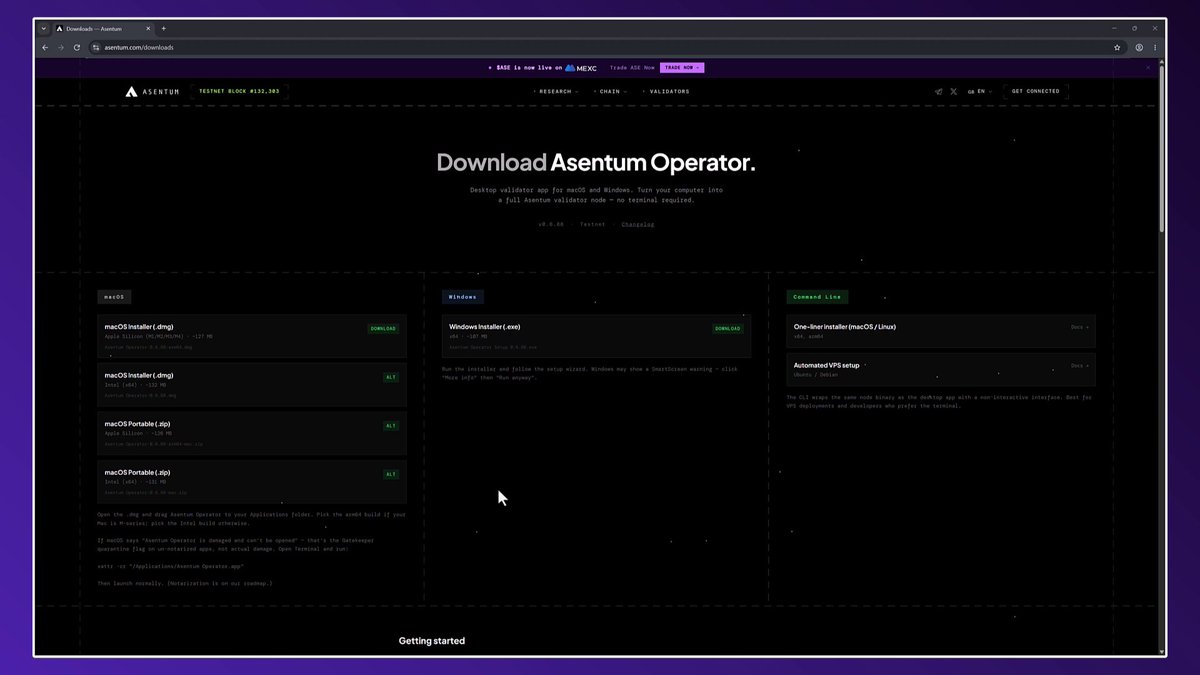Click the page vertical scrollbar
The width and height of the screenshot is (1200, 675).
click(x=1161, y=150)
